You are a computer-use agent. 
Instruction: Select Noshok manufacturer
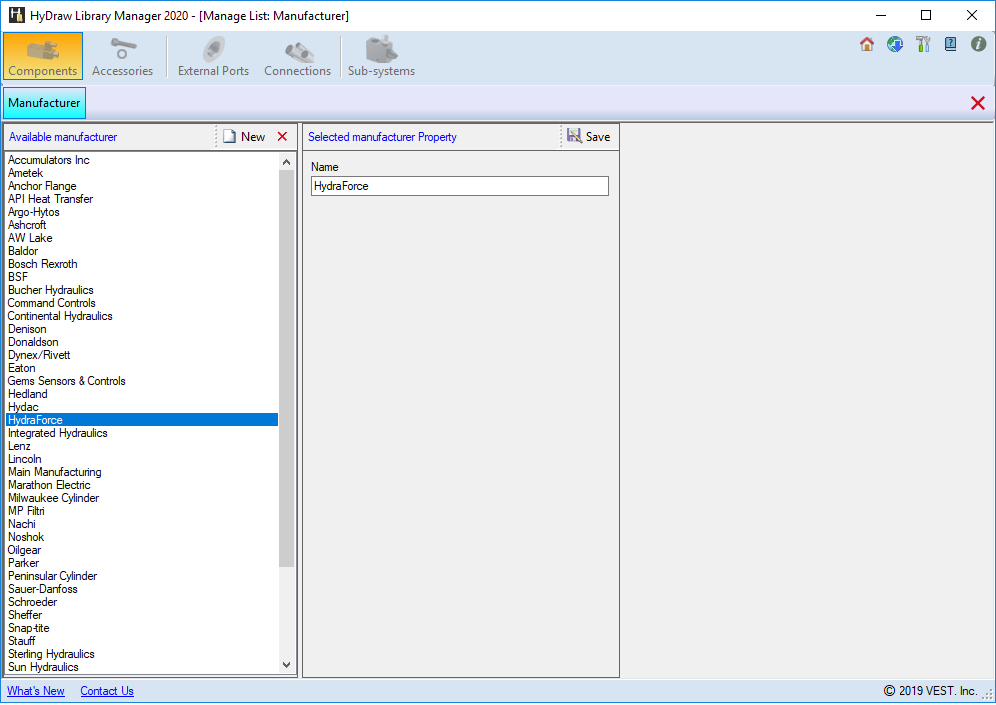pos(142,537)
